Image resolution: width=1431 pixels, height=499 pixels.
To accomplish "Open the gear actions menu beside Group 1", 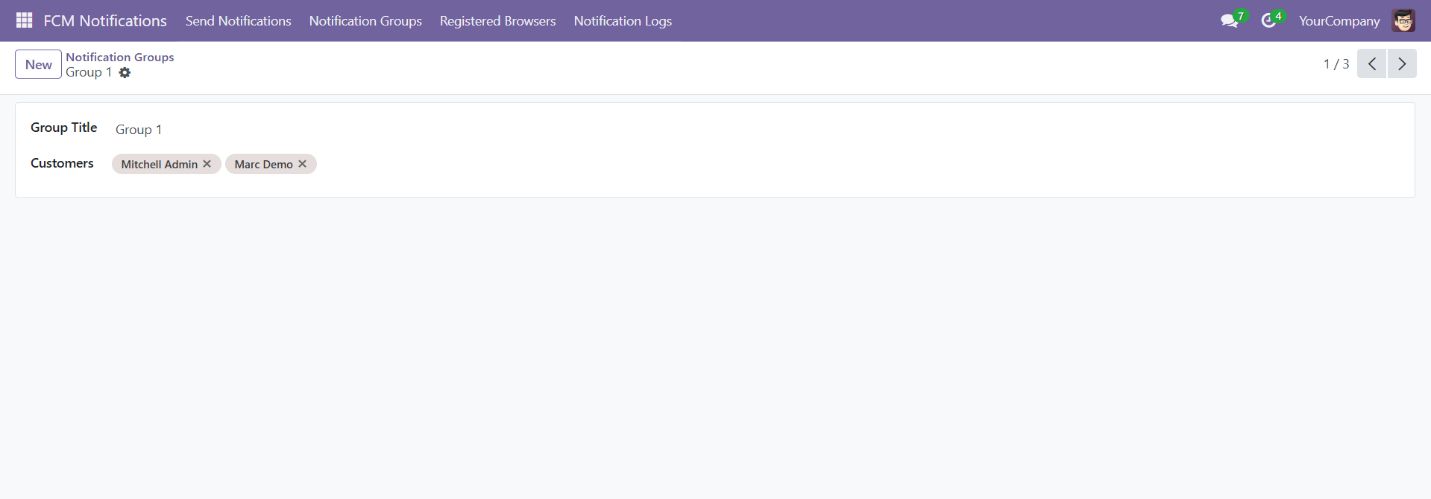I will point(125,73).
